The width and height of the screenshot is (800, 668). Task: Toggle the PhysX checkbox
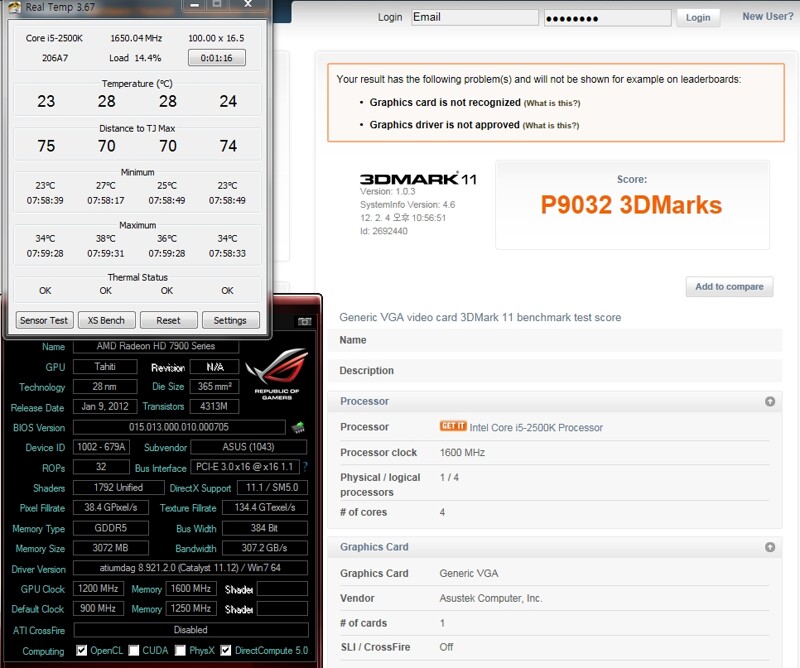pyautogui.click(x=180, y=650)
